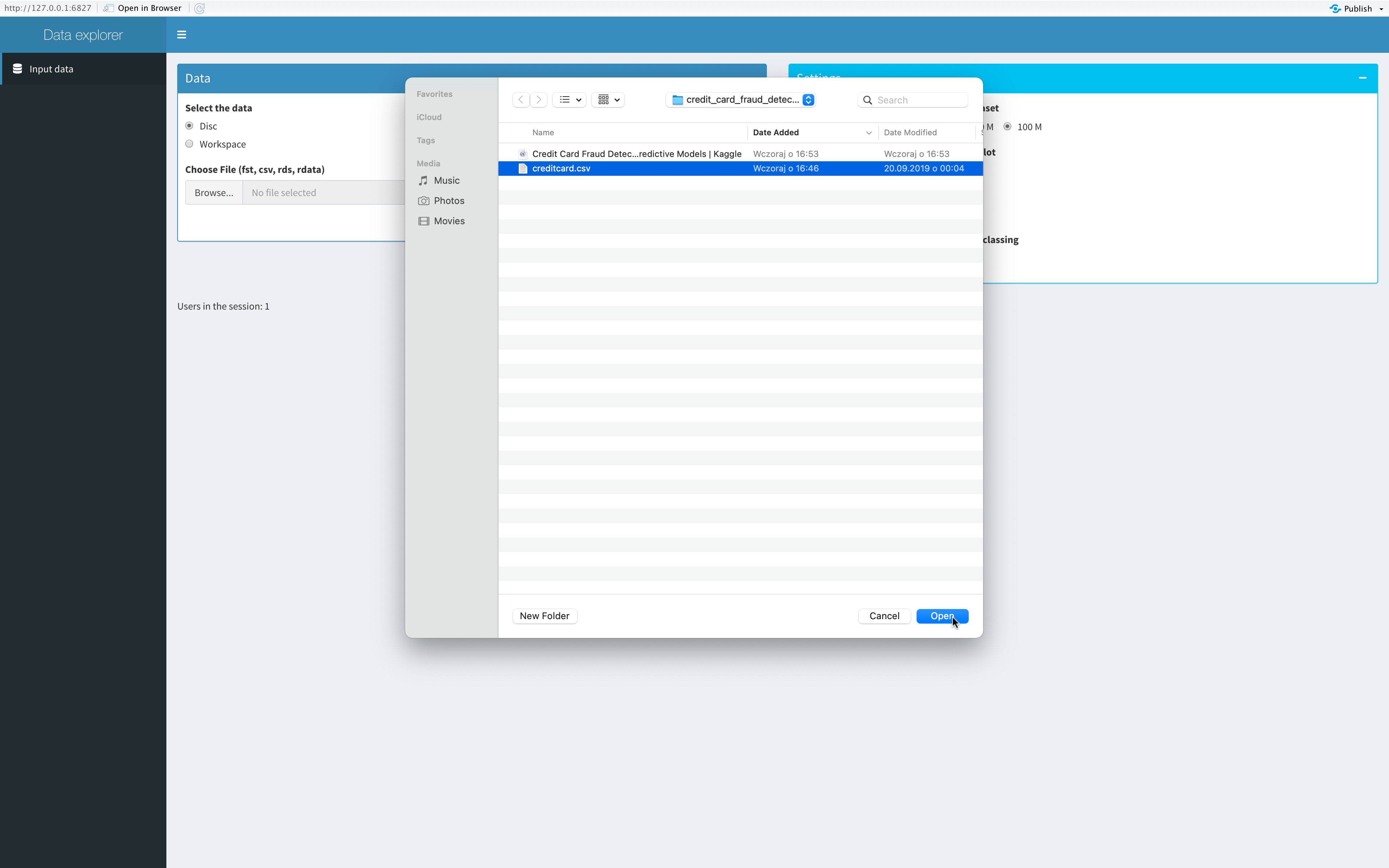Click the Open in Browser window icon
Screen dimensions: 1389x868
pyautogui.click(x=109, y=8)
